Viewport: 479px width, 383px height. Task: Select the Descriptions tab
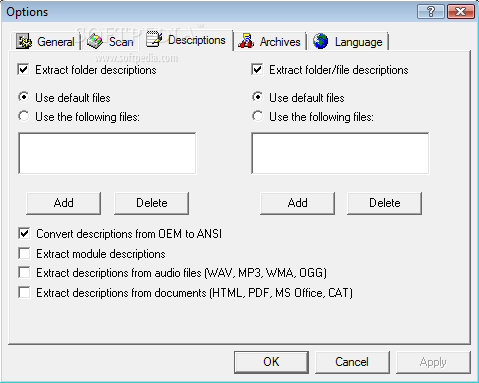point(186,40)
